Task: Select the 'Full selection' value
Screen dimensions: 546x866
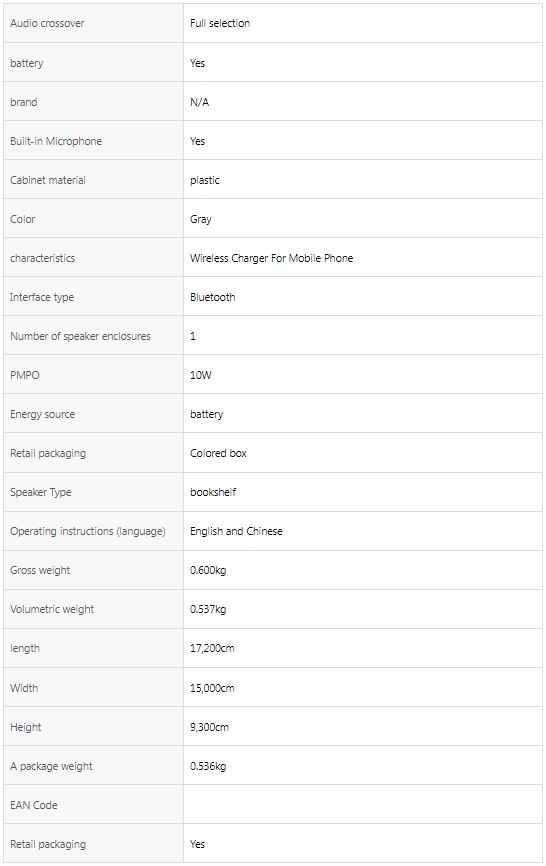Action: click(220, 23)
